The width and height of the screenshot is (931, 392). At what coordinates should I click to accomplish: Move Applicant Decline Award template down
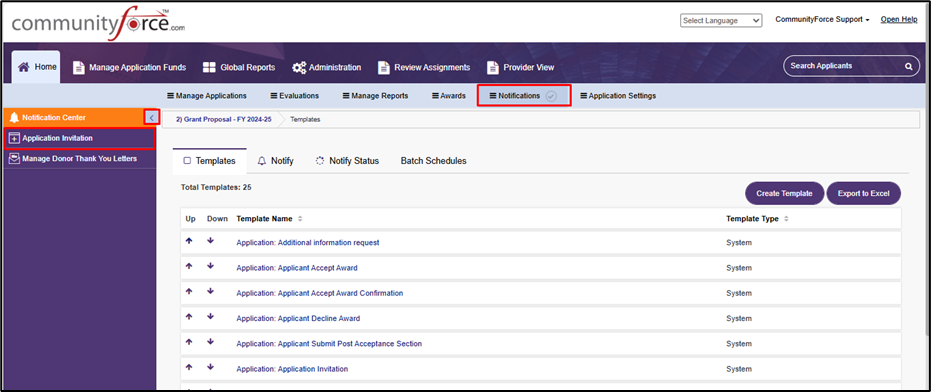210,317
